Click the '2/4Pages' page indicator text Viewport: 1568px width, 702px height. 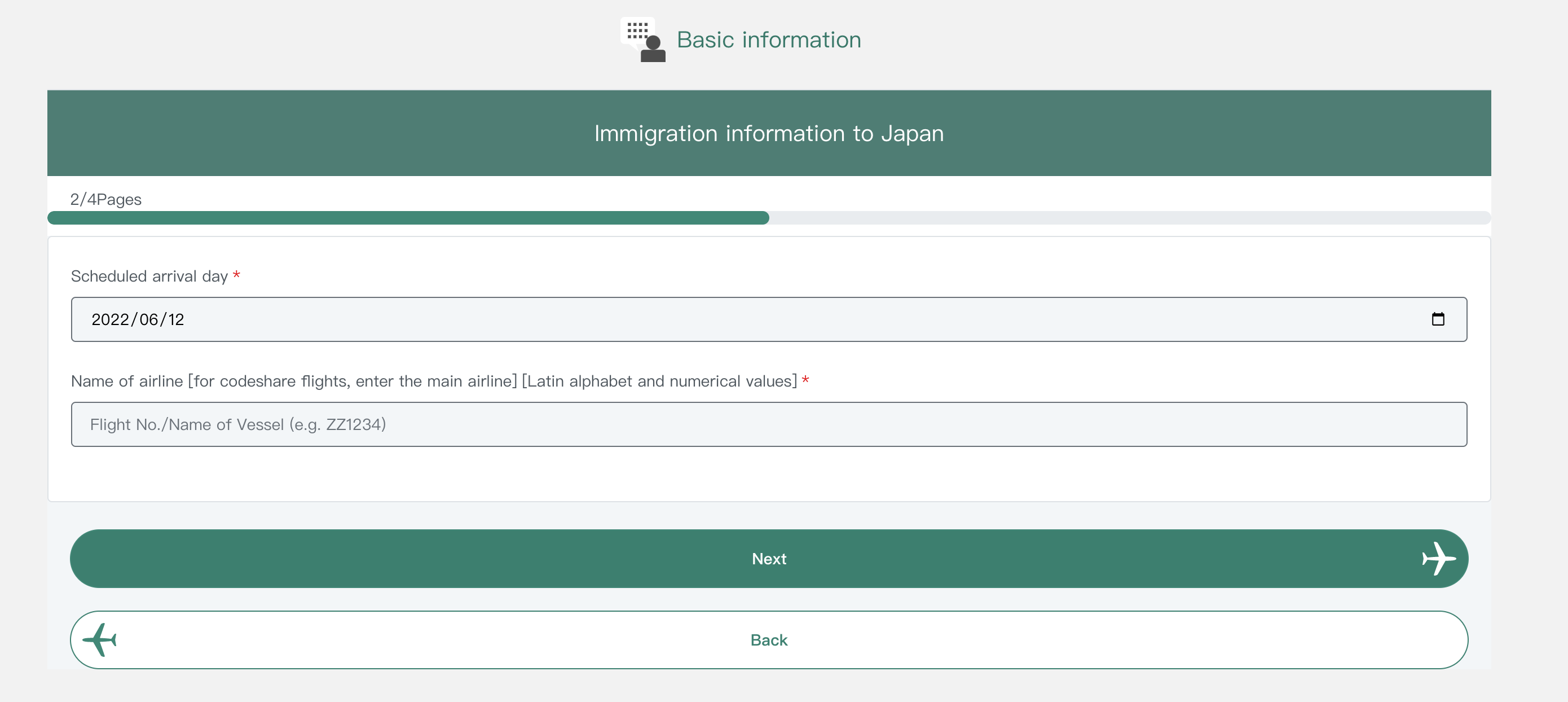106,200
